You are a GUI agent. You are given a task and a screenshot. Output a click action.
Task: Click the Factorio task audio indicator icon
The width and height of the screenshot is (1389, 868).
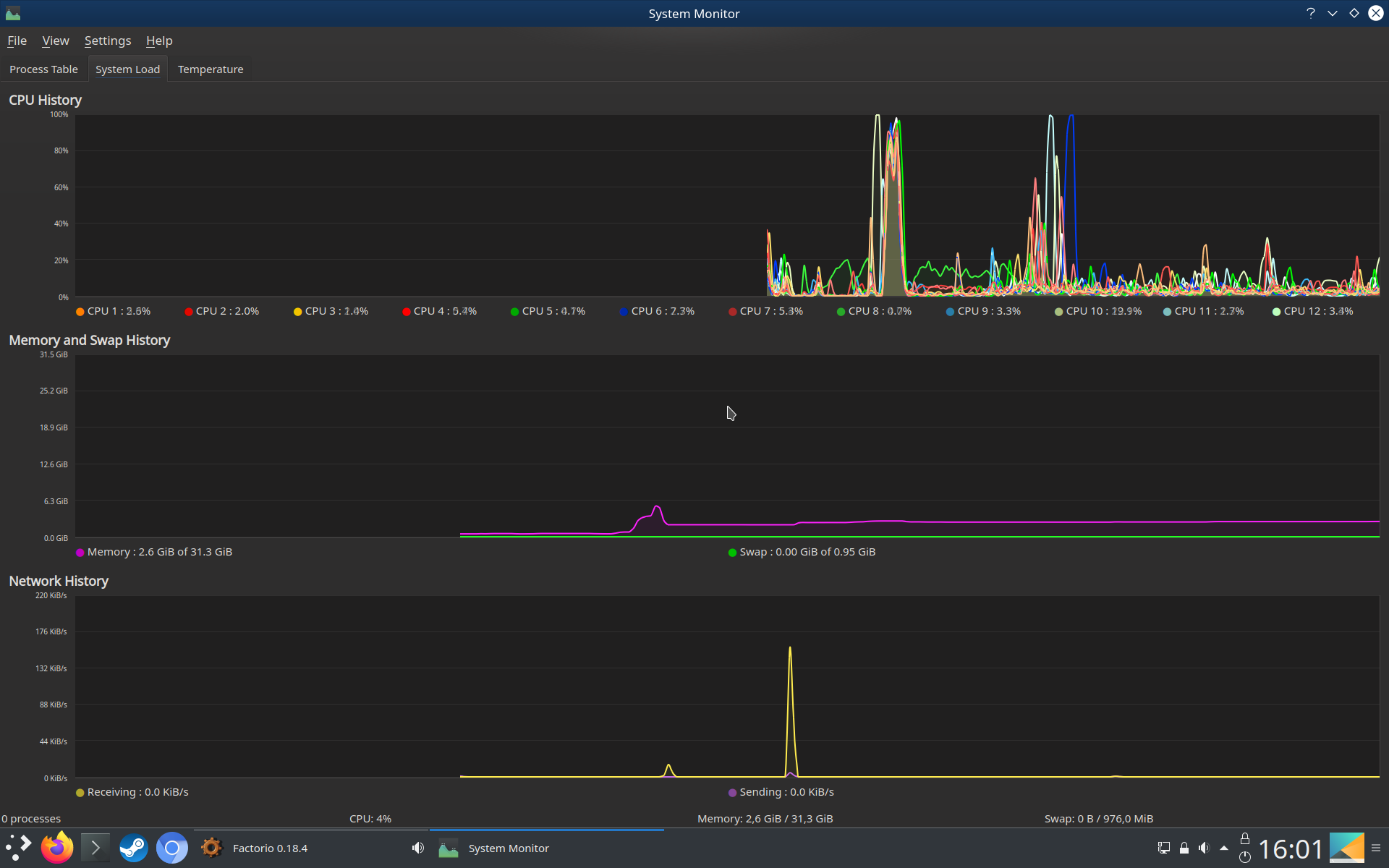tap(418, 848)
